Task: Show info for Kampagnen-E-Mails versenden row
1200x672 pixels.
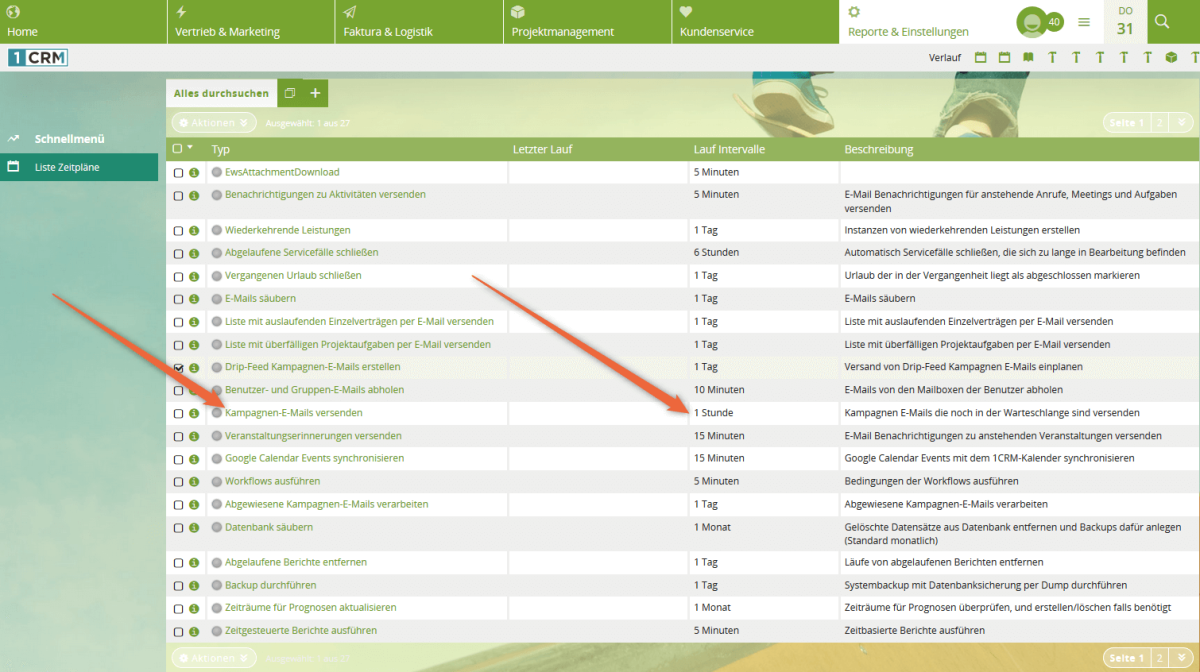Action: coord(194,413)
